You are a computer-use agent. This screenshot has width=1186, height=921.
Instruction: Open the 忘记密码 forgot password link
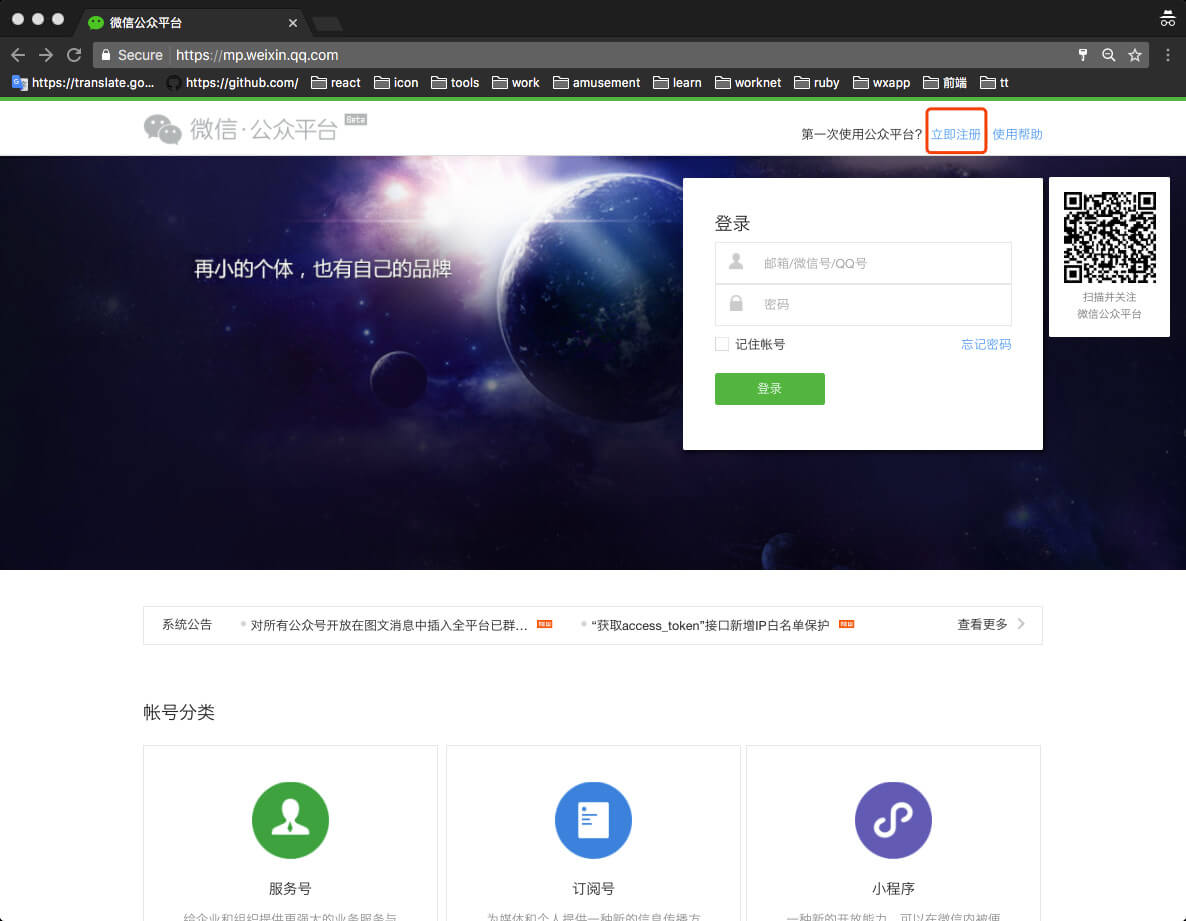pos(986,344)
